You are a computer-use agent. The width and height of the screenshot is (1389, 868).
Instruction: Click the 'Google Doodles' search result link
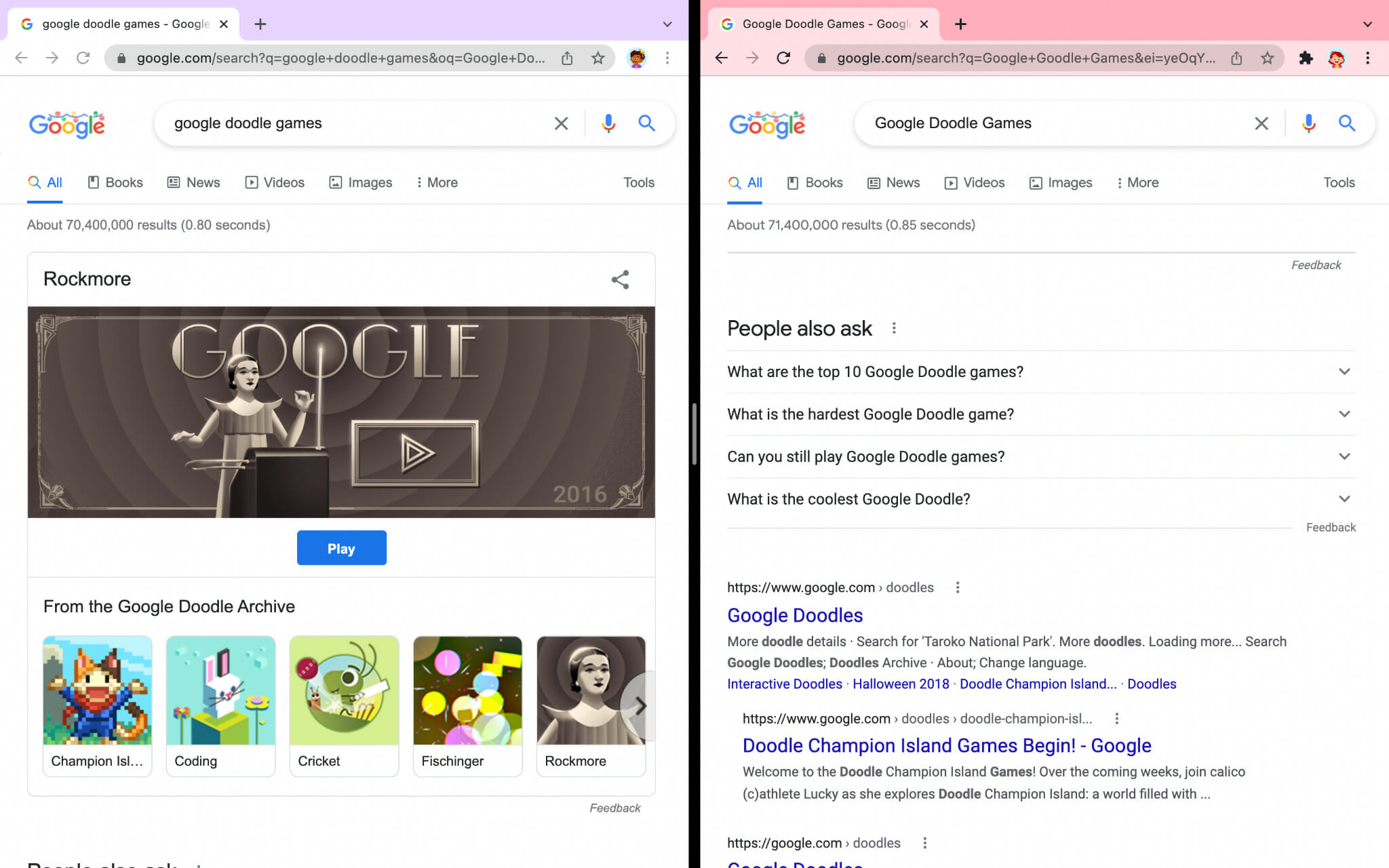point(795,614)
